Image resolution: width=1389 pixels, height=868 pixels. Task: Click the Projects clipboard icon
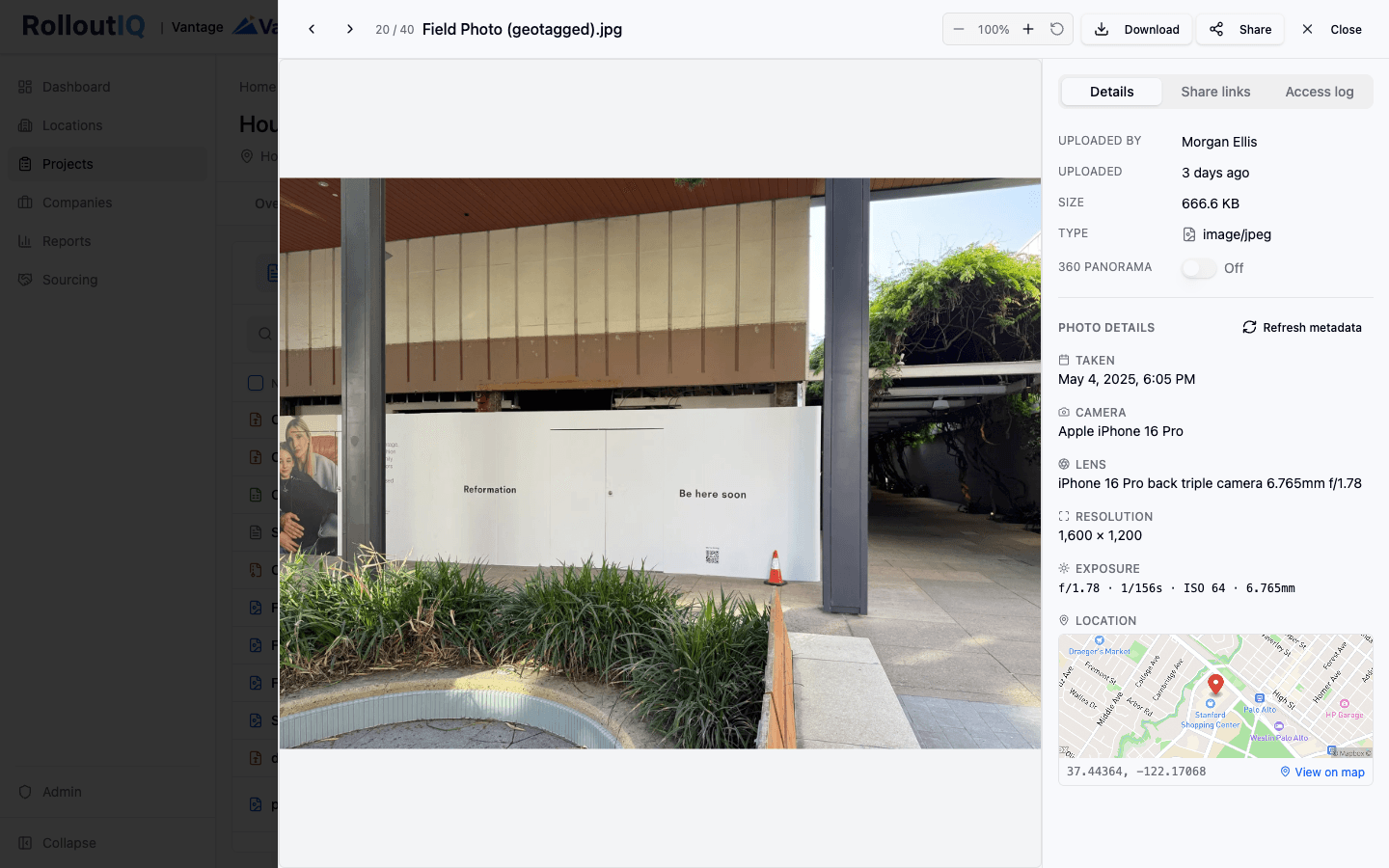[25, 164]
